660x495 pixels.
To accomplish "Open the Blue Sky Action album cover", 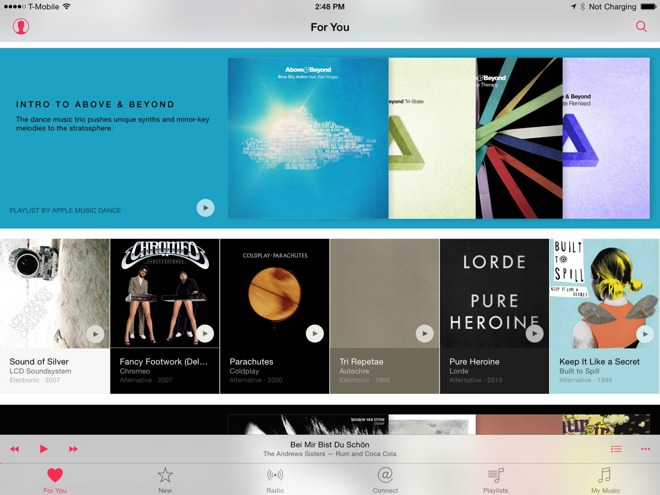I will click(x=308, y=138).
